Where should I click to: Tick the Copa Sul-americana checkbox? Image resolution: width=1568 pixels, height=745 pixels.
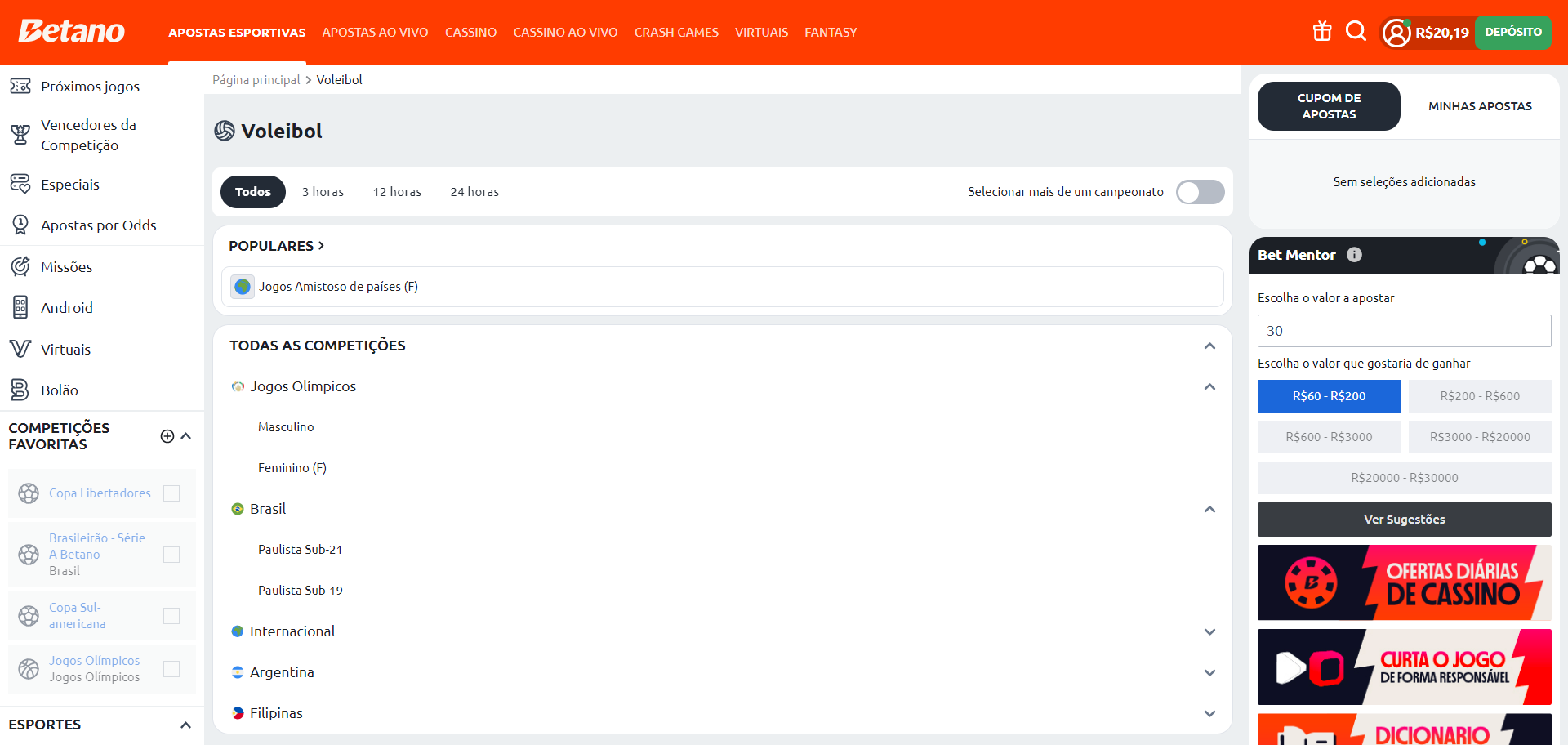[x=171, y=616]
